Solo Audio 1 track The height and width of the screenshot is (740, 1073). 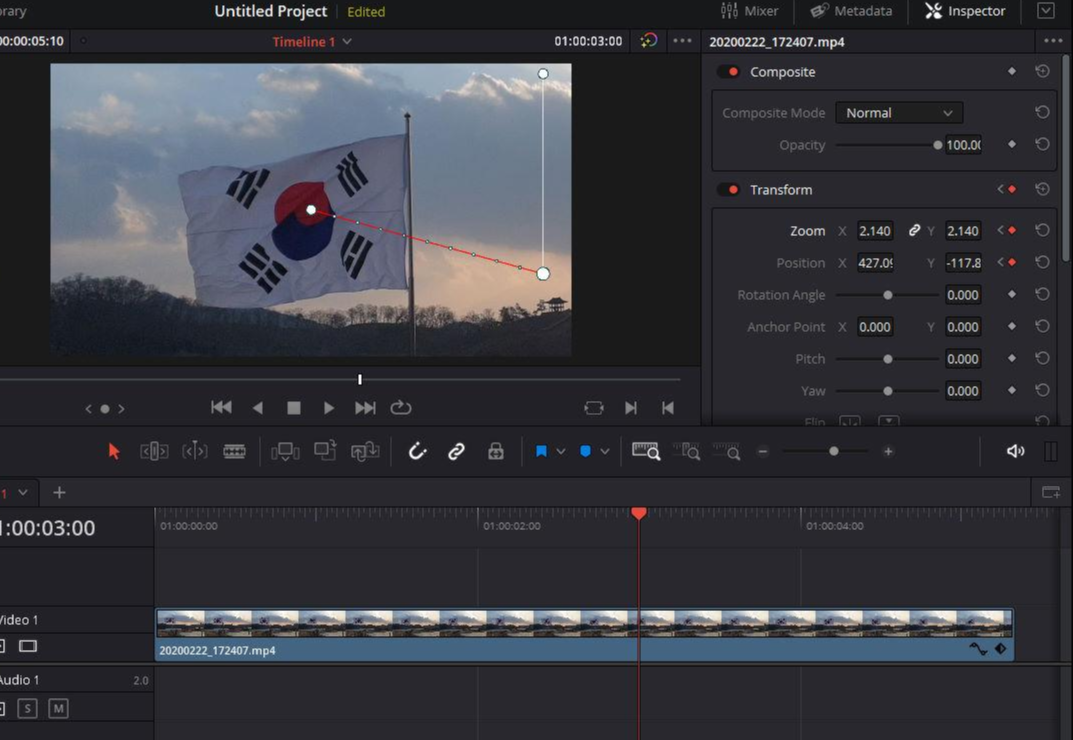pos(27,709)
